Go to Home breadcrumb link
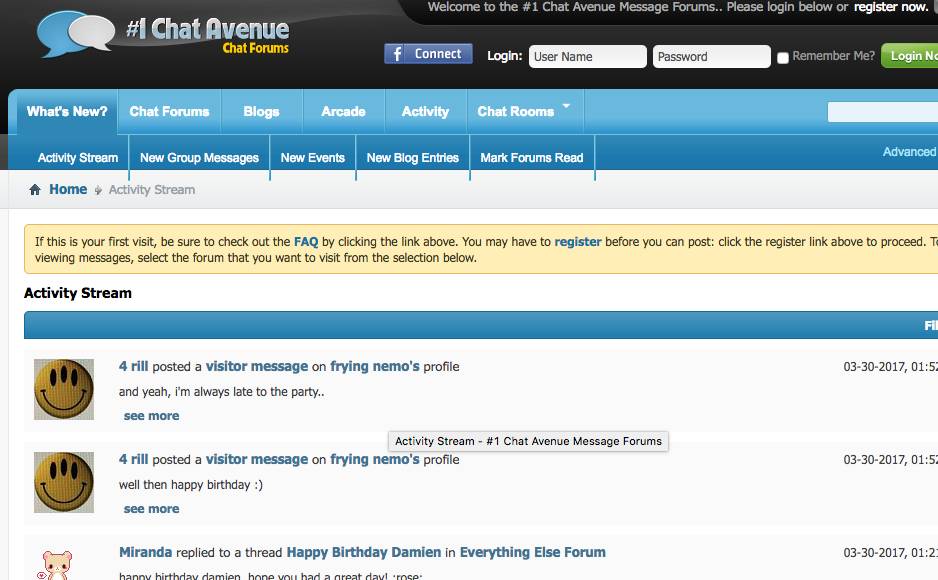 pos(68,190)
